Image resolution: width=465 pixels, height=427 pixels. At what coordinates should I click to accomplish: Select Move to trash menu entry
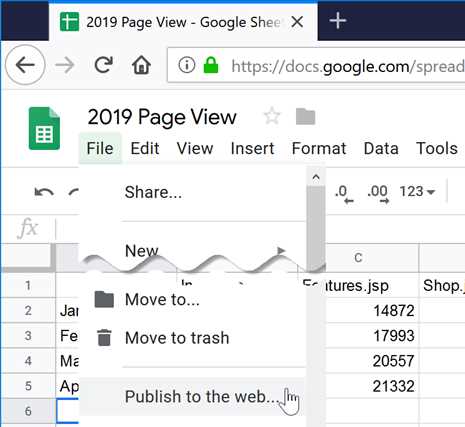click(x=192, y=338)
